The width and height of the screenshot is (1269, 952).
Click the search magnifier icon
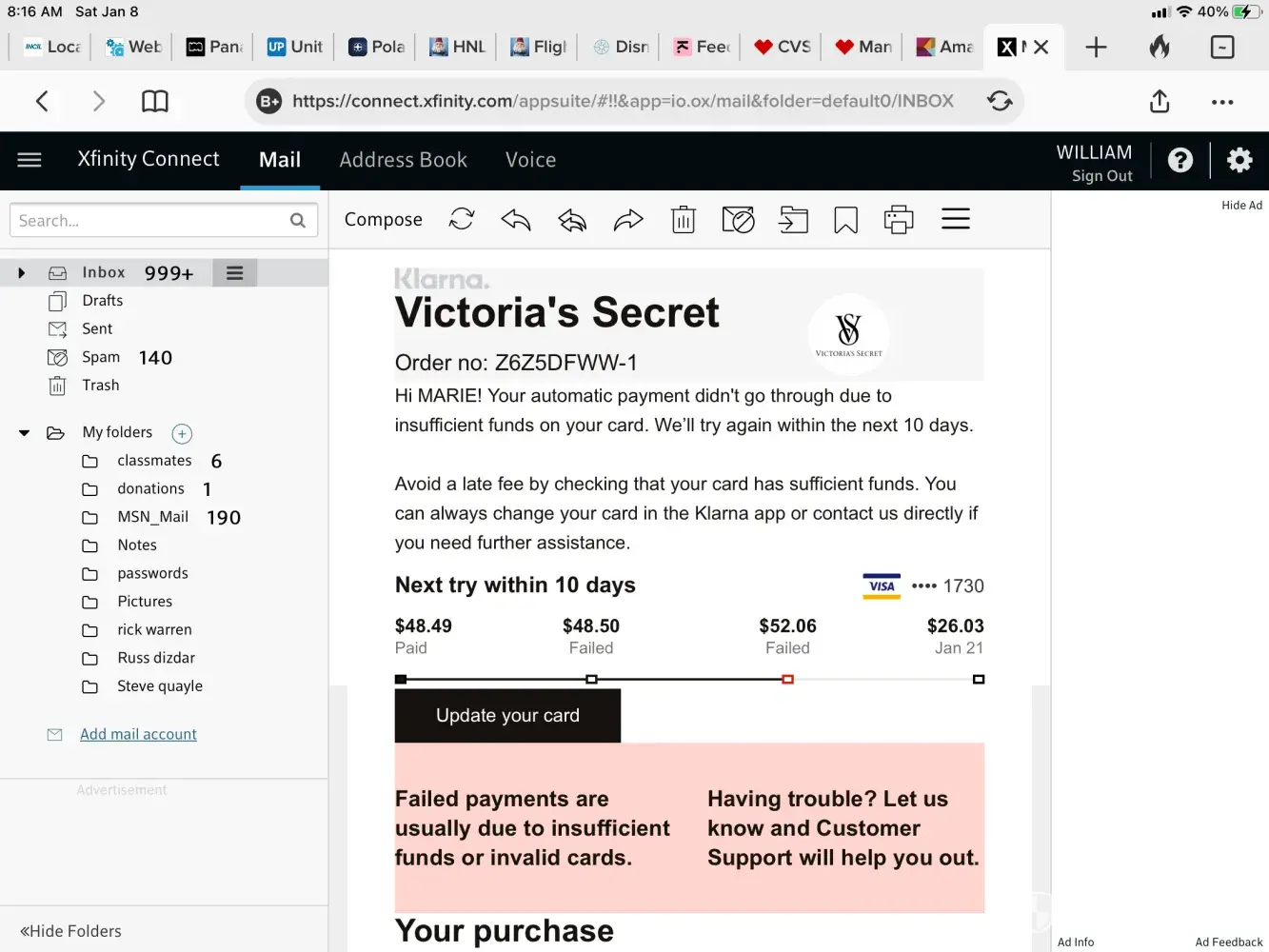tap(298, 221)
